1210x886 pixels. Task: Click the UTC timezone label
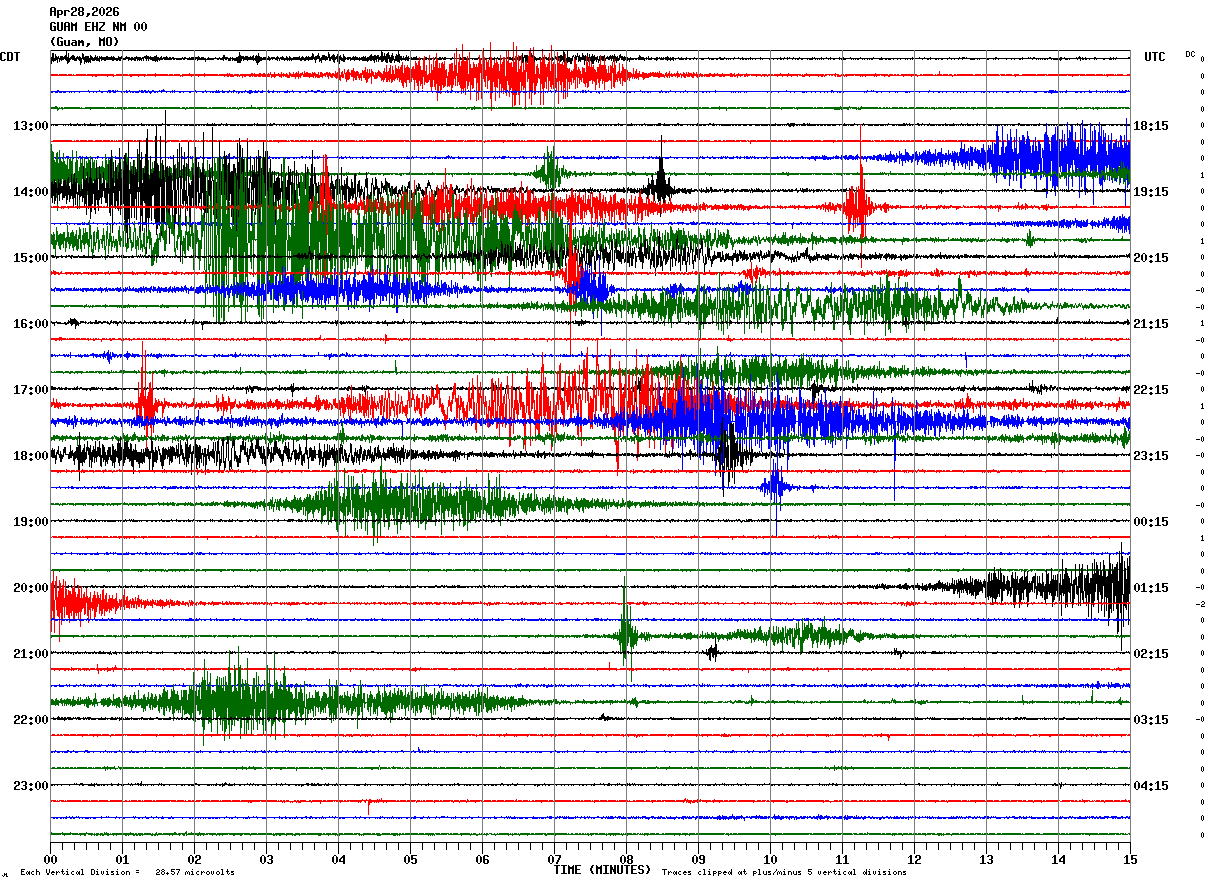(x=1155, y=57)
